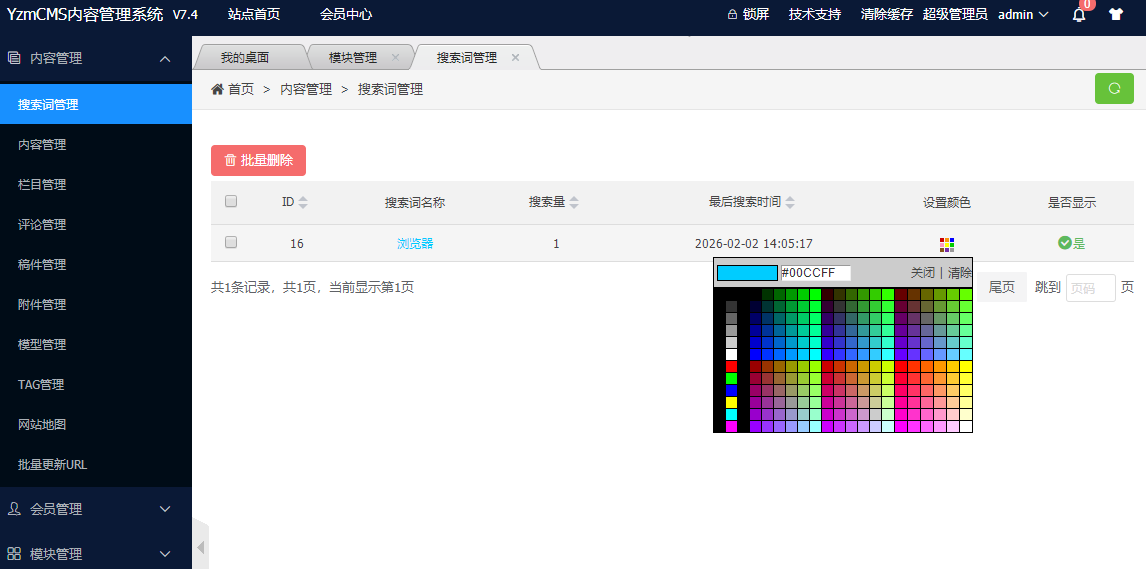1146x569 pixels.
Task: Tick the checkbox for row ID 16
Action: coord(231,243)
